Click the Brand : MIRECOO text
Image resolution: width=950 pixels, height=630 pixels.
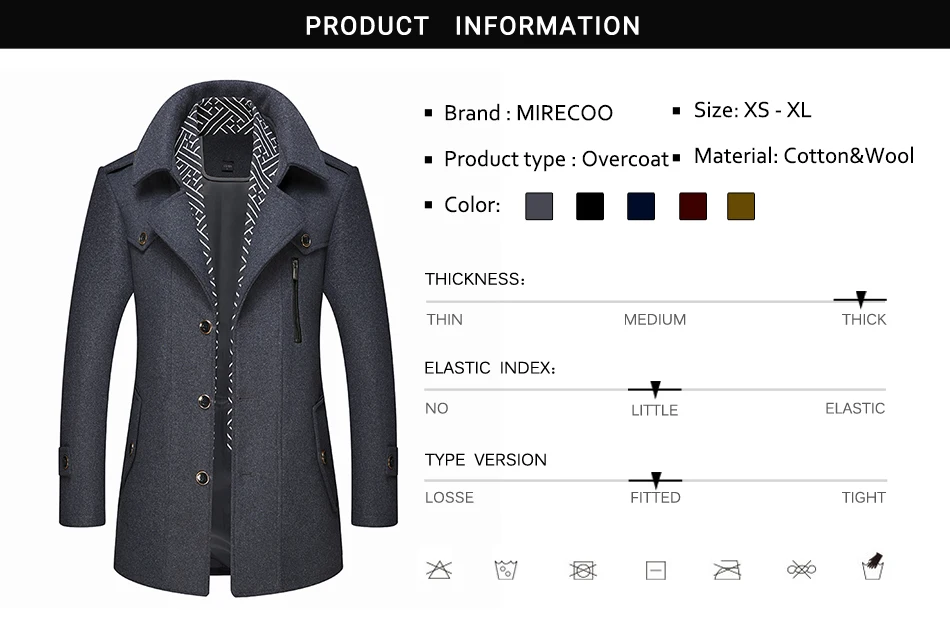point(528,113)
